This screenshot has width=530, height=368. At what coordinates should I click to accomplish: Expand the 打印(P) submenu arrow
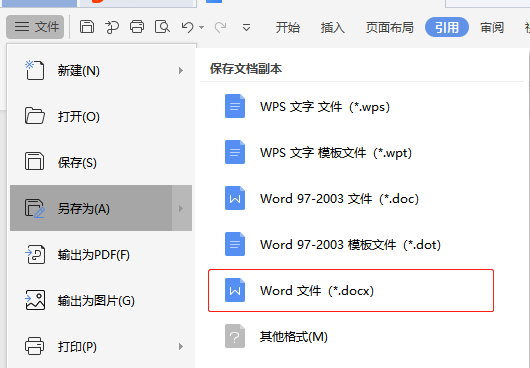tap(181, 346)
